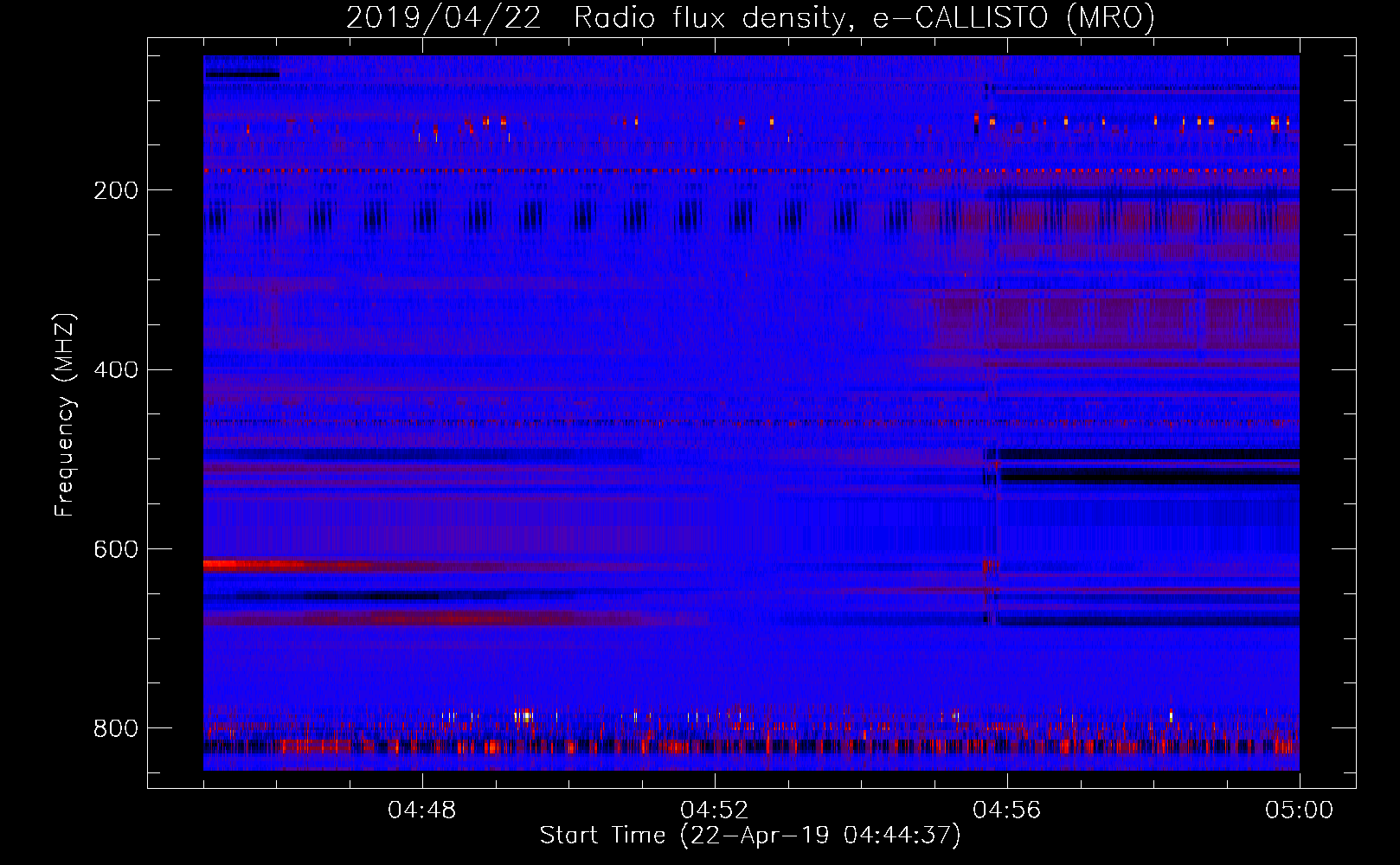1400x865 pixels.
Task: Click the 04:56 time tick label
Action: coord(1007,811)
